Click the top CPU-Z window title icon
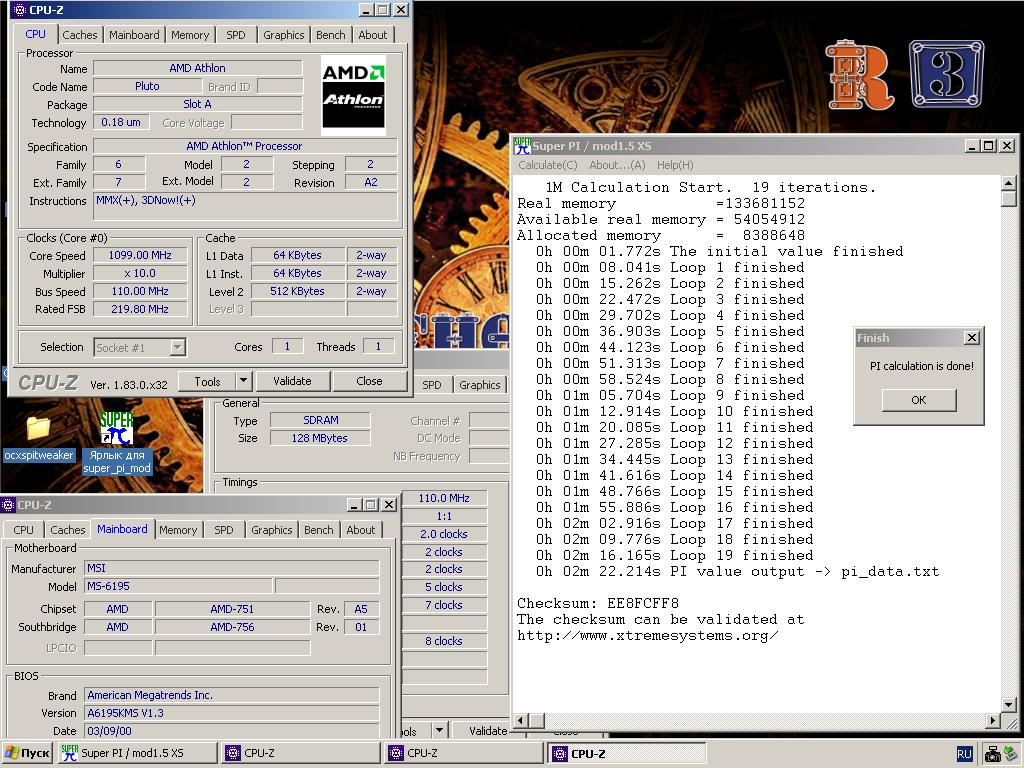 tap(20, 10)
